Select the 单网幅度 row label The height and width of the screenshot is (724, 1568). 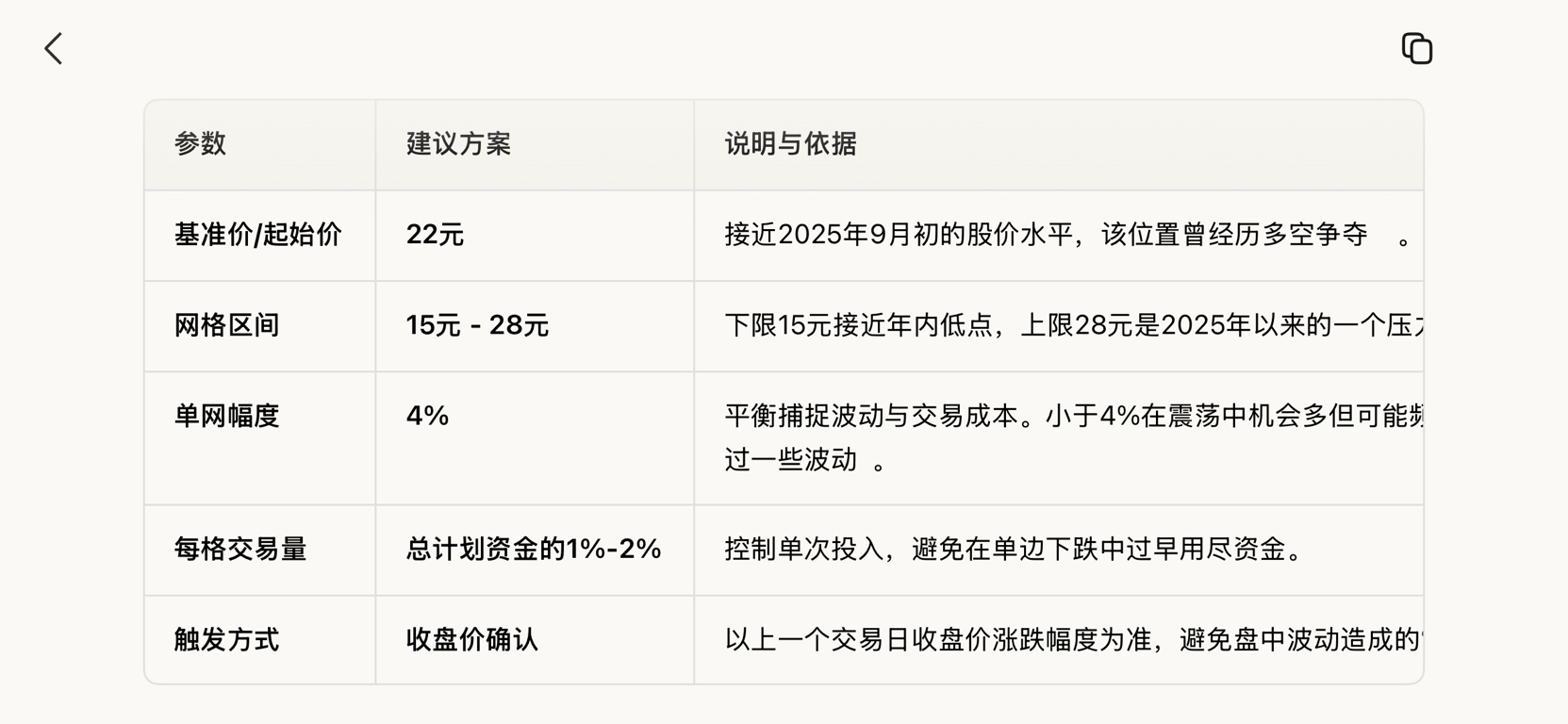pyautogui.click(x=226, y=416)
